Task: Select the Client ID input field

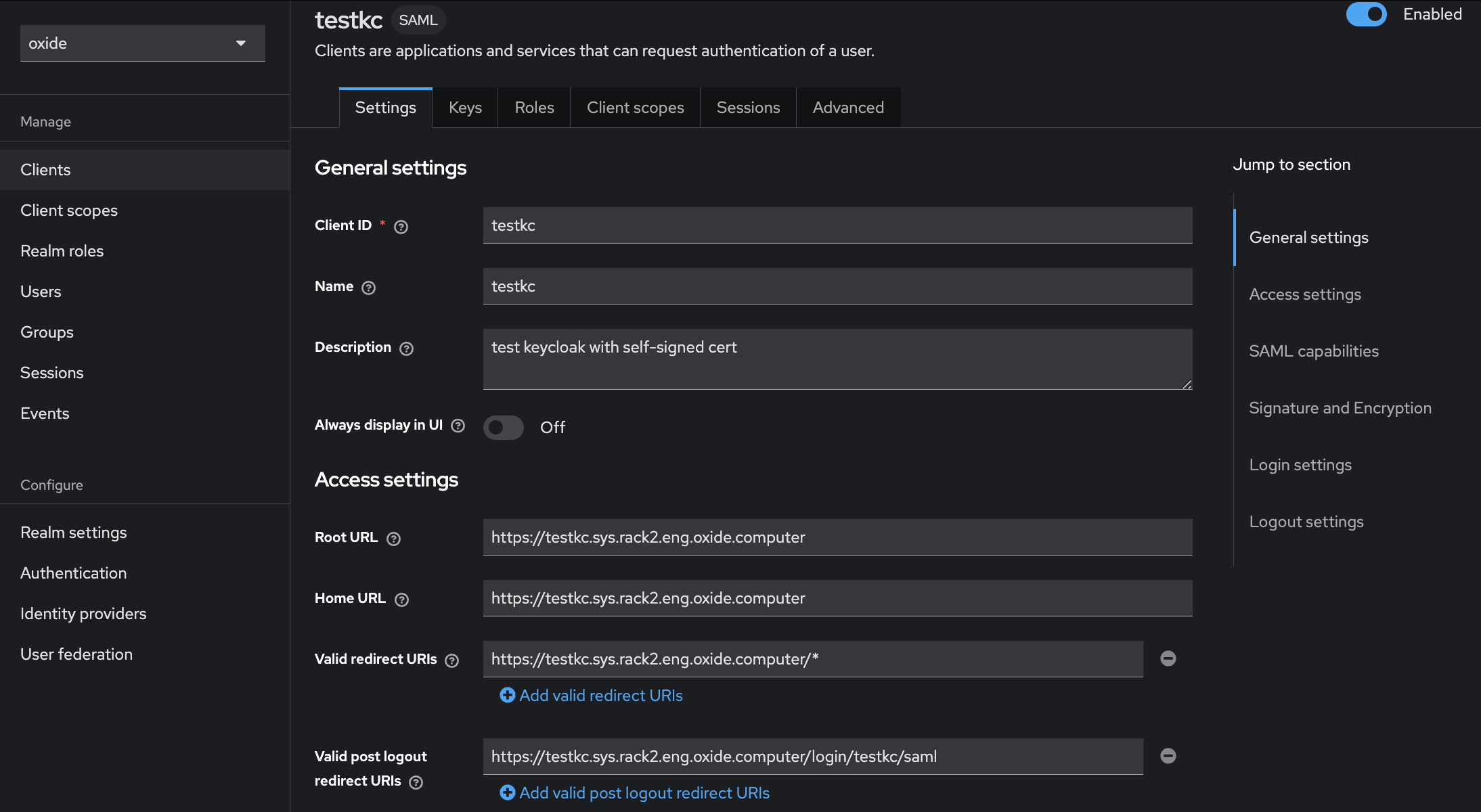Action: pyautogui.click(x=838, y=225)
